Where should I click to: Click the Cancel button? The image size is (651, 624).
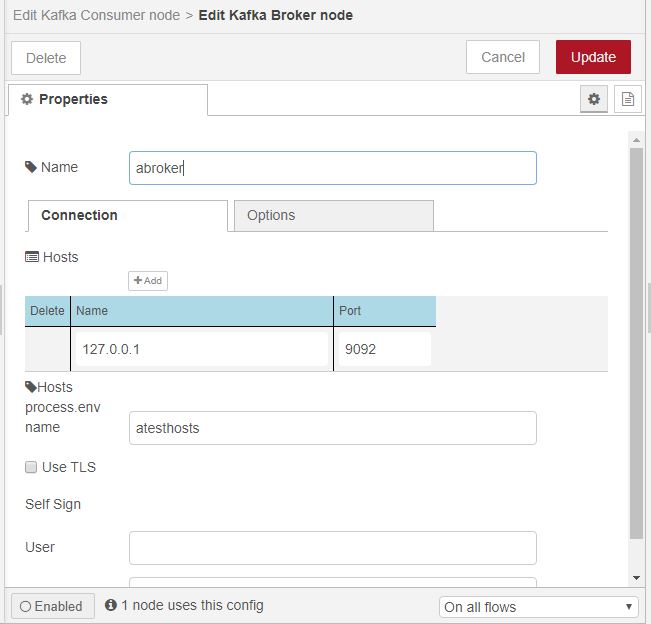click(503, 57)
